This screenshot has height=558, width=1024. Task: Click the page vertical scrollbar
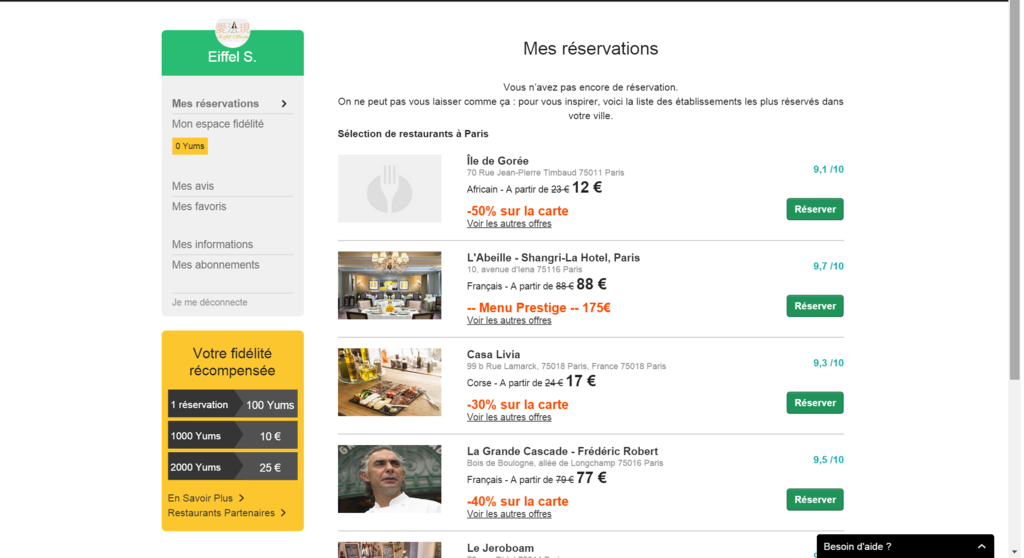[x=1014, y=190]
